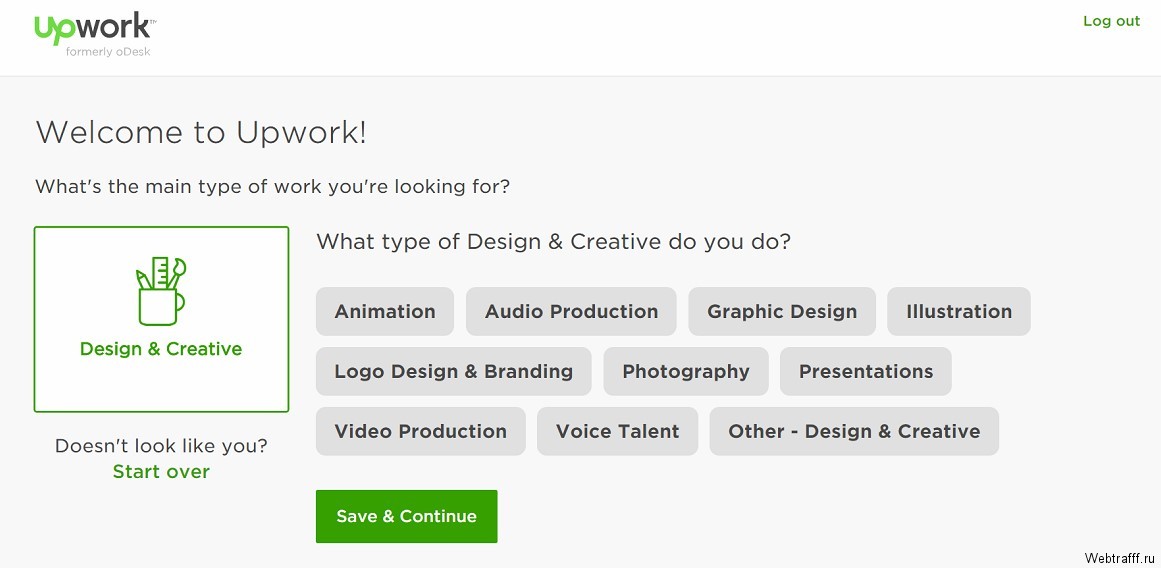
Task: Click the formerly oDesk tagline
Action: (x=108, y=52)
